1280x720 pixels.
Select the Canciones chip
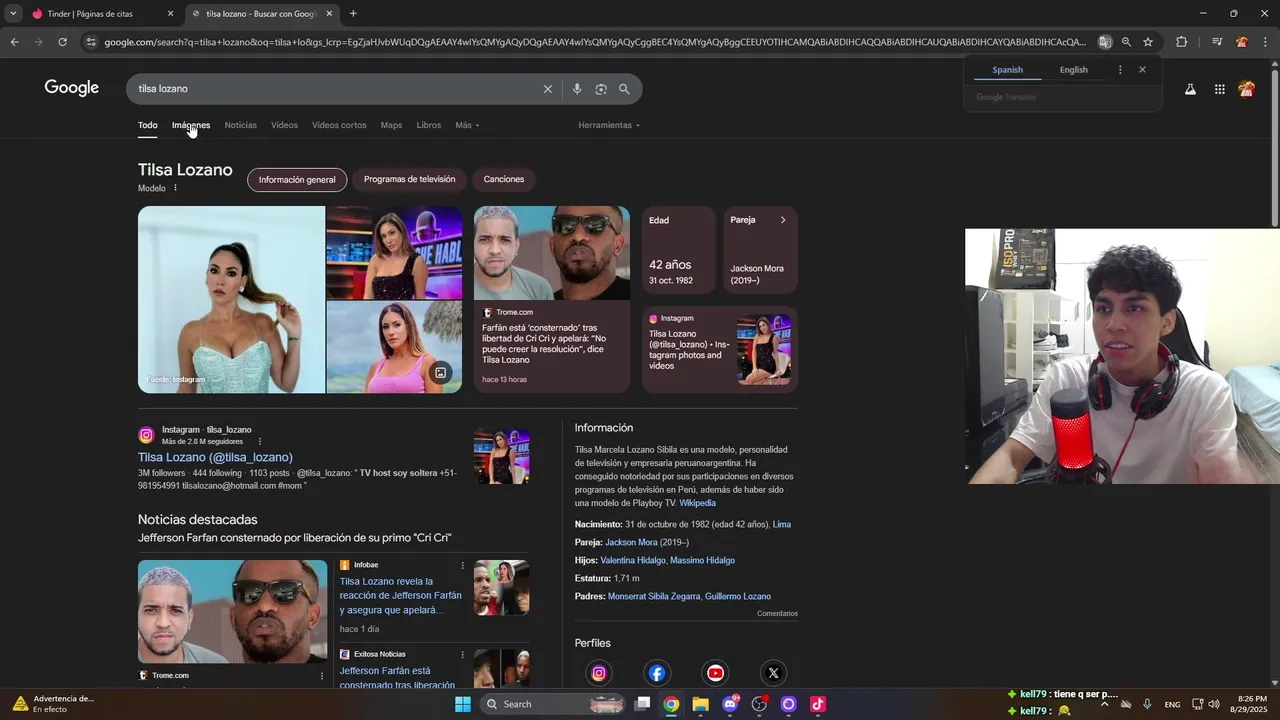pyautogui.click(x=504, y=180)
